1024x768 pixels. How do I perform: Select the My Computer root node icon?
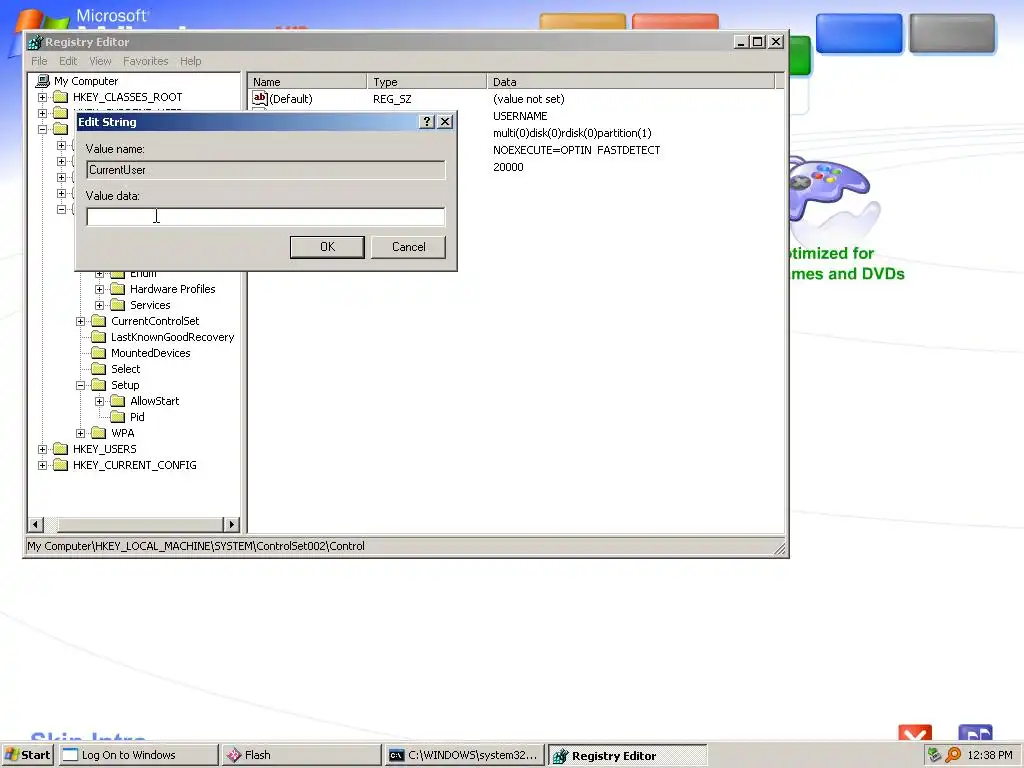[43, 81]
